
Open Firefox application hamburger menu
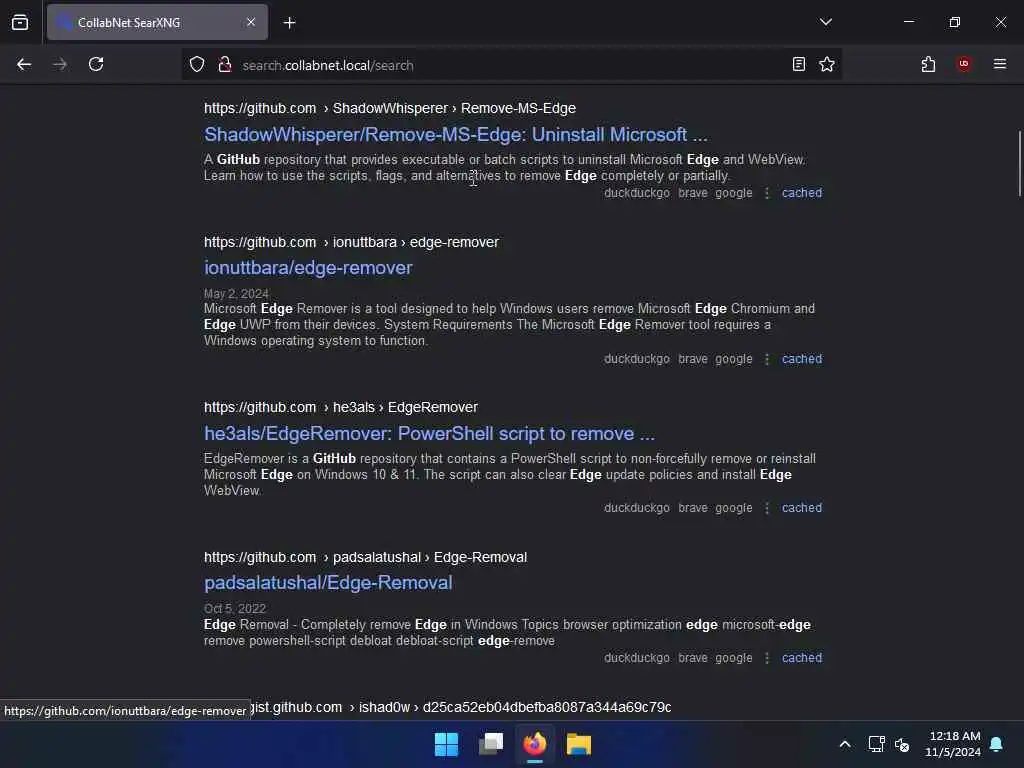1000,64
